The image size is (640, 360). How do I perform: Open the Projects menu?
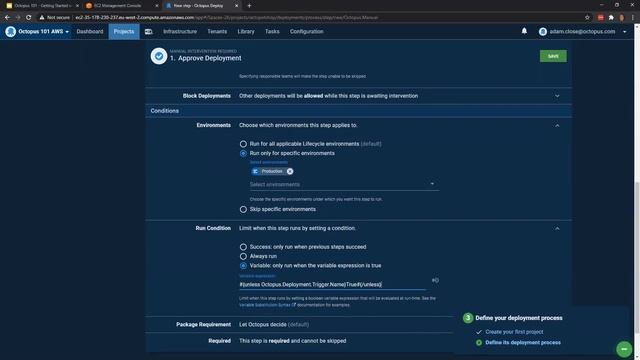coord(124,31)
